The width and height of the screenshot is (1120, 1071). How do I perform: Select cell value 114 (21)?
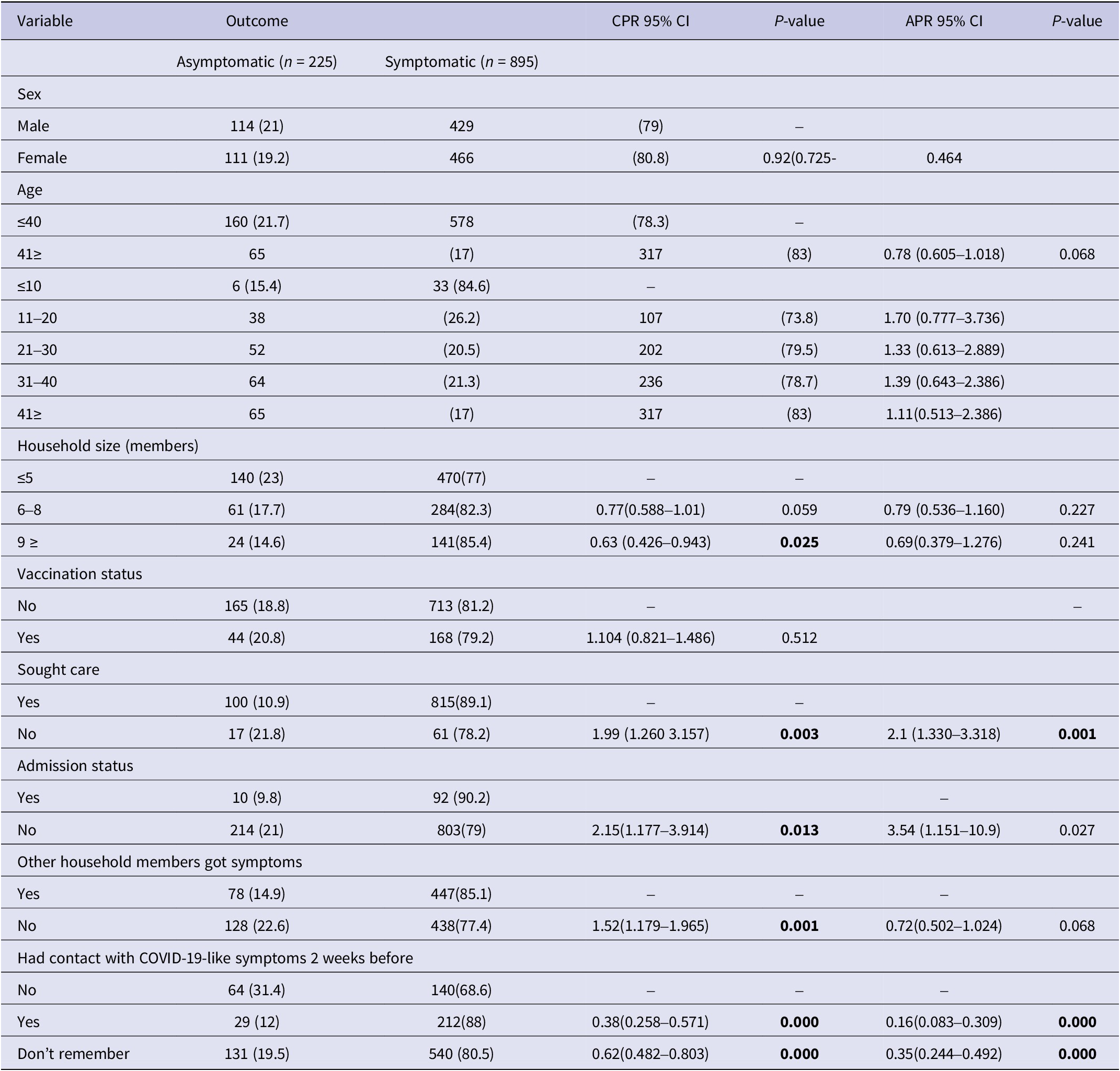(257, 126)
